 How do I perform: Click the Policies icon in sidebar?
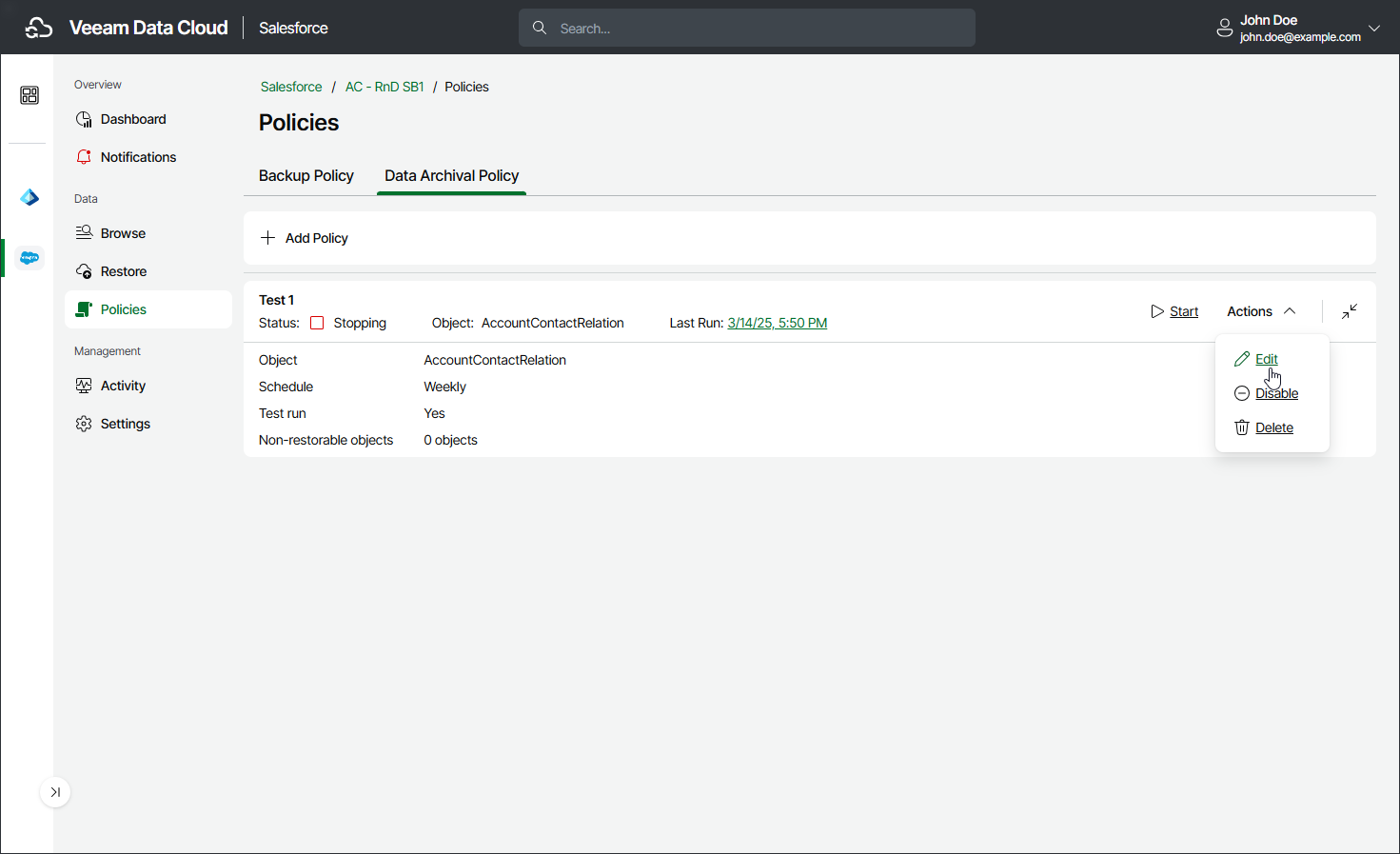click(x=84, y=309)
